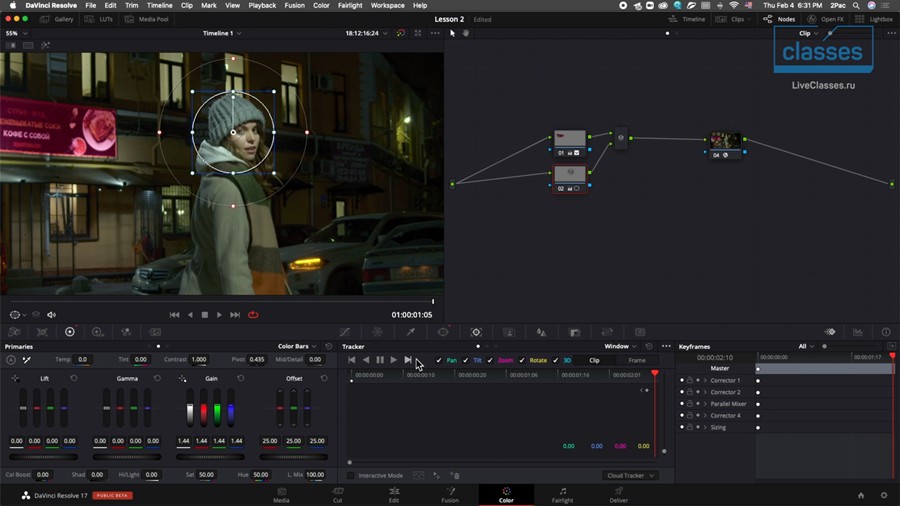Image resolution: width=900 pixels, height=506 pixels.
Task: Open Color Warper palette icon
Action: pyautogui.click(x=378, y=332)
